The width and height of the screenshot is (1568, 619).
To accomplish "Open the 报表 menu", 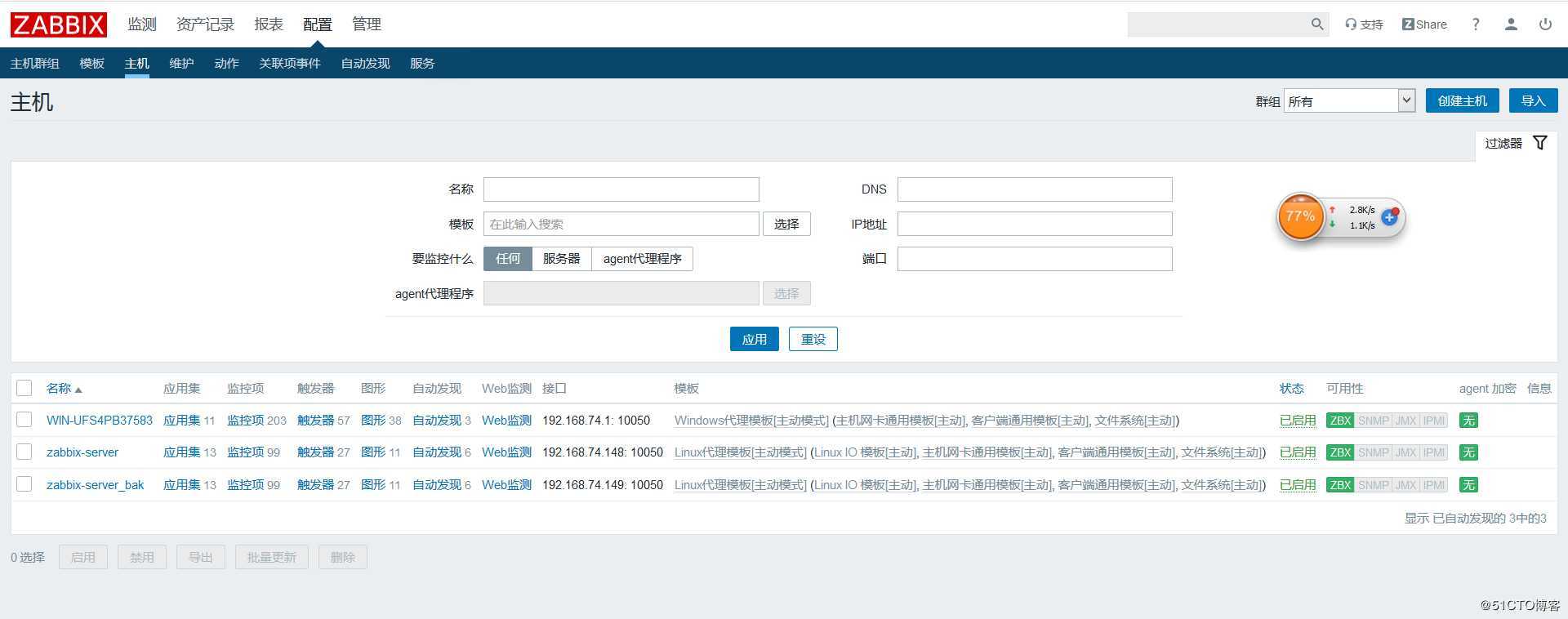I will coord(269,24).
